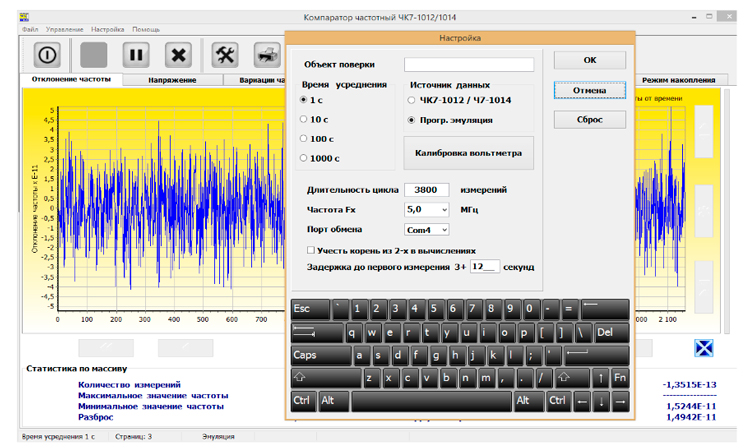
Task: Click the X cancel icon in toolbar
Action: tap(178, 54)
